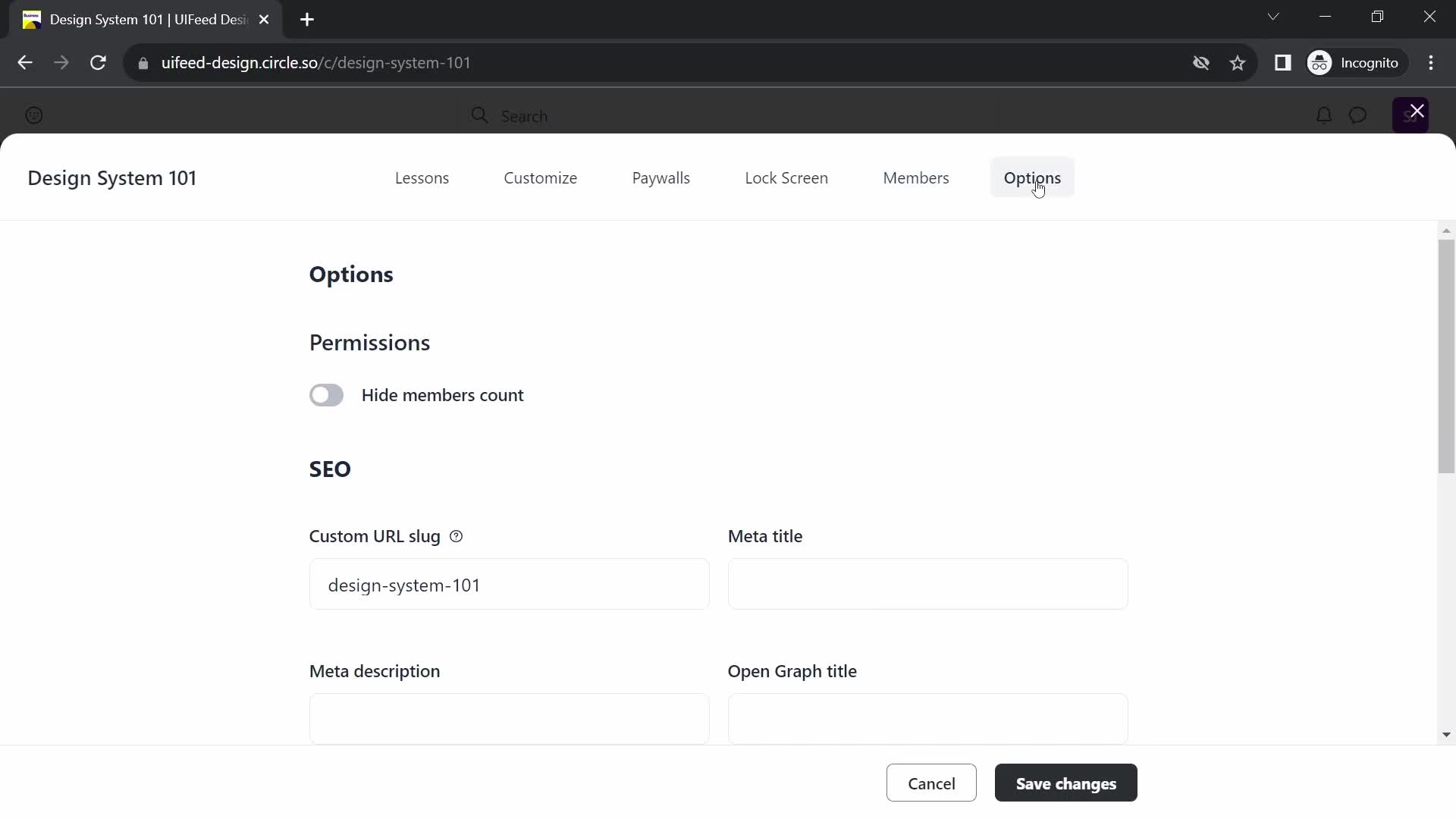
Task: Click the close X button in top right
Action: [x=1417, y=111]
